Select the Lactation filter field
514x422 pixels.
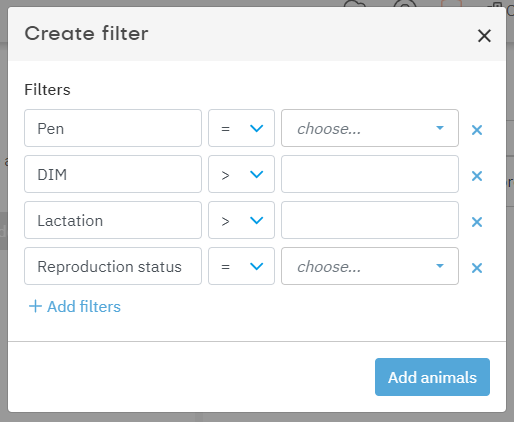113,220
